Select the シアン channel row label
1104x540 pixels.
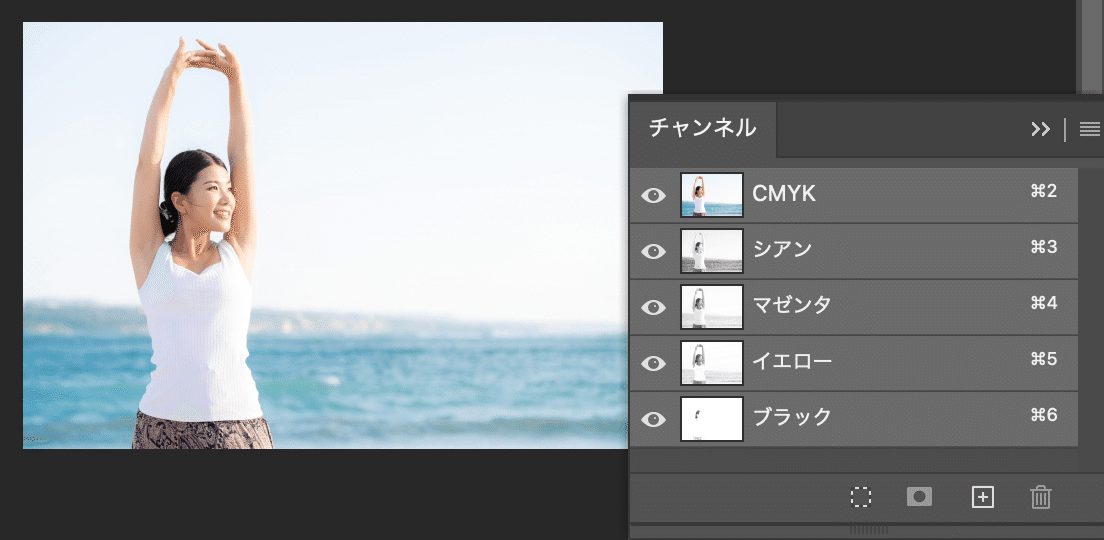(782, 249)
